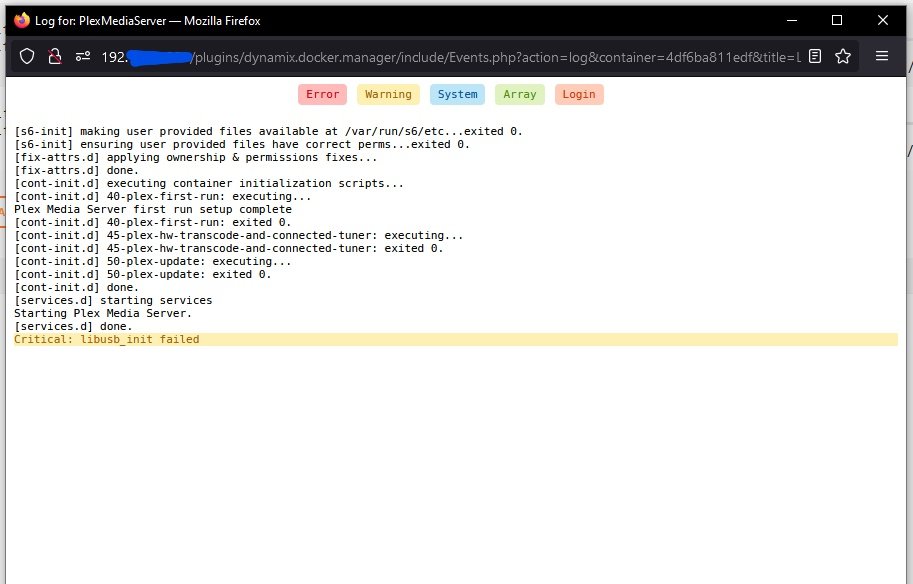Click '[cont-init.d] 50-plex-update: exited 0.' line
913x584 pixels.
click(143, 274)
